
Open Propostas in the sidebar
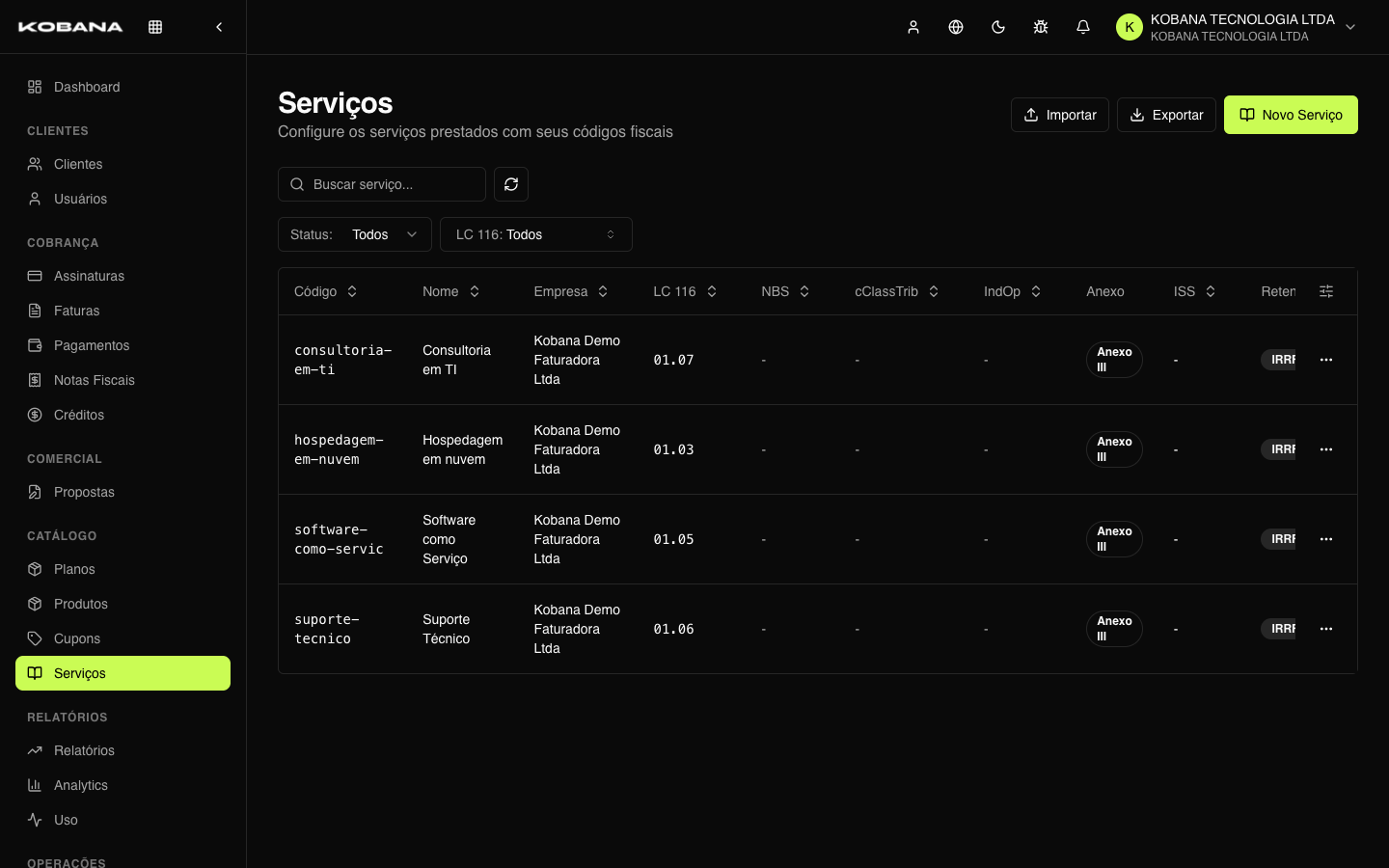(123, 492)
